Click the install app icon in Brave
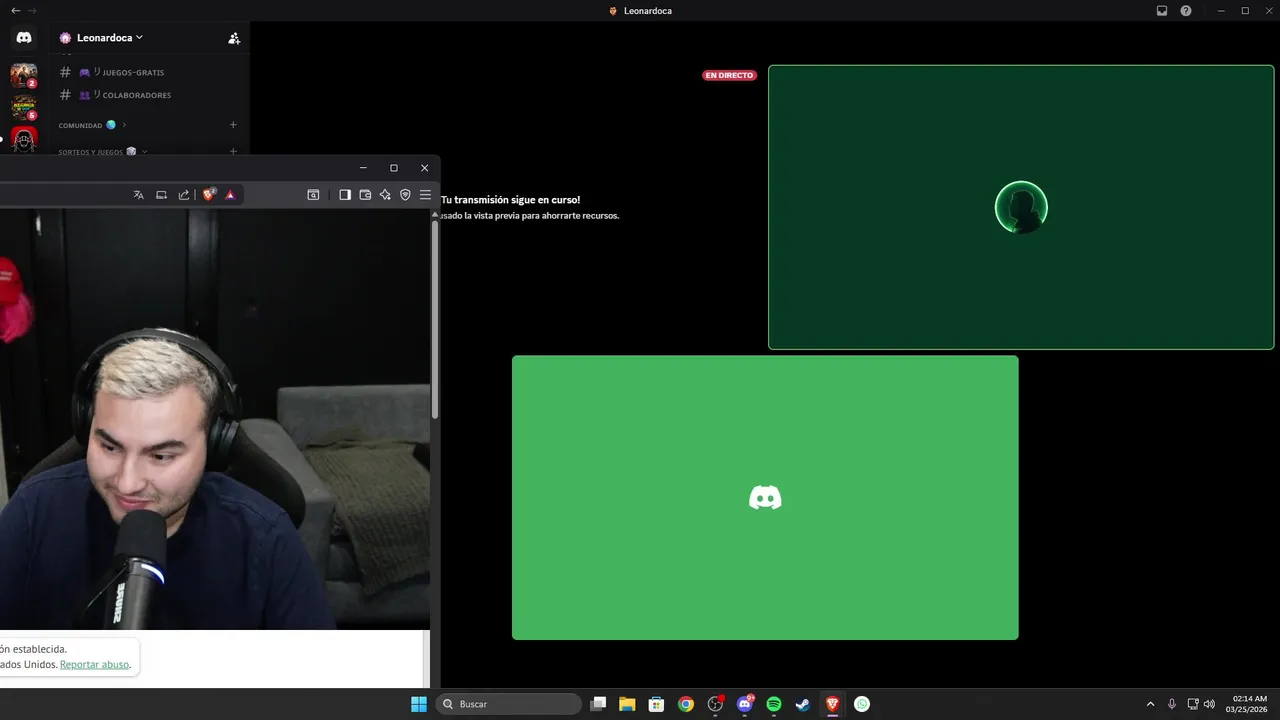 [161, 195]
